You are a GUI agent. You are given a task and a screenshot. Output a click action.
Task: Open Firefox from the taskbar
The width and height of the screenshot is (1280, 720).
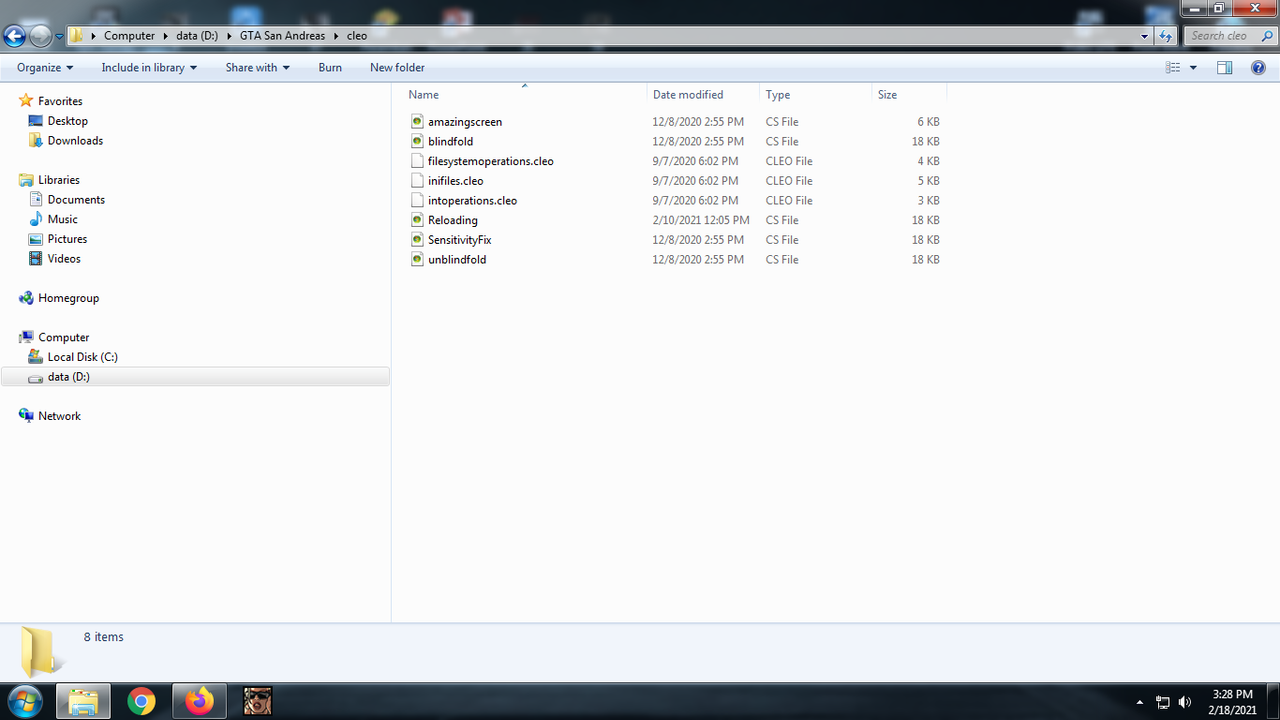point(199,702)
